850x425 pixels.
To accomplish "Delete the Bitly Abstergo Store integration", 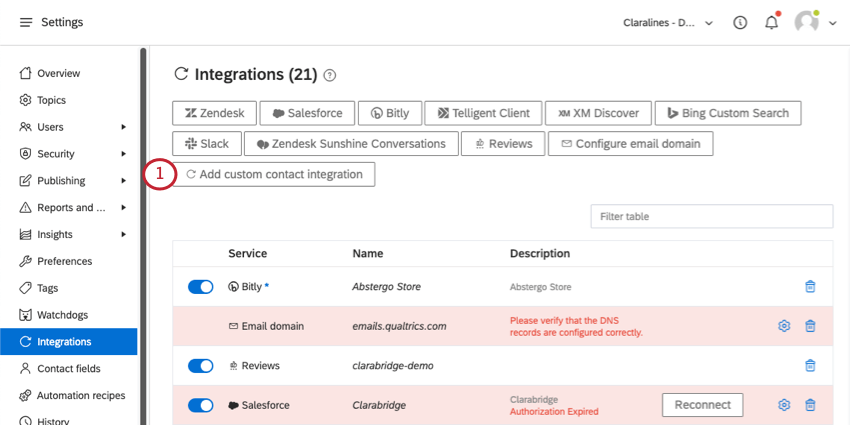I will click(810, 286).
